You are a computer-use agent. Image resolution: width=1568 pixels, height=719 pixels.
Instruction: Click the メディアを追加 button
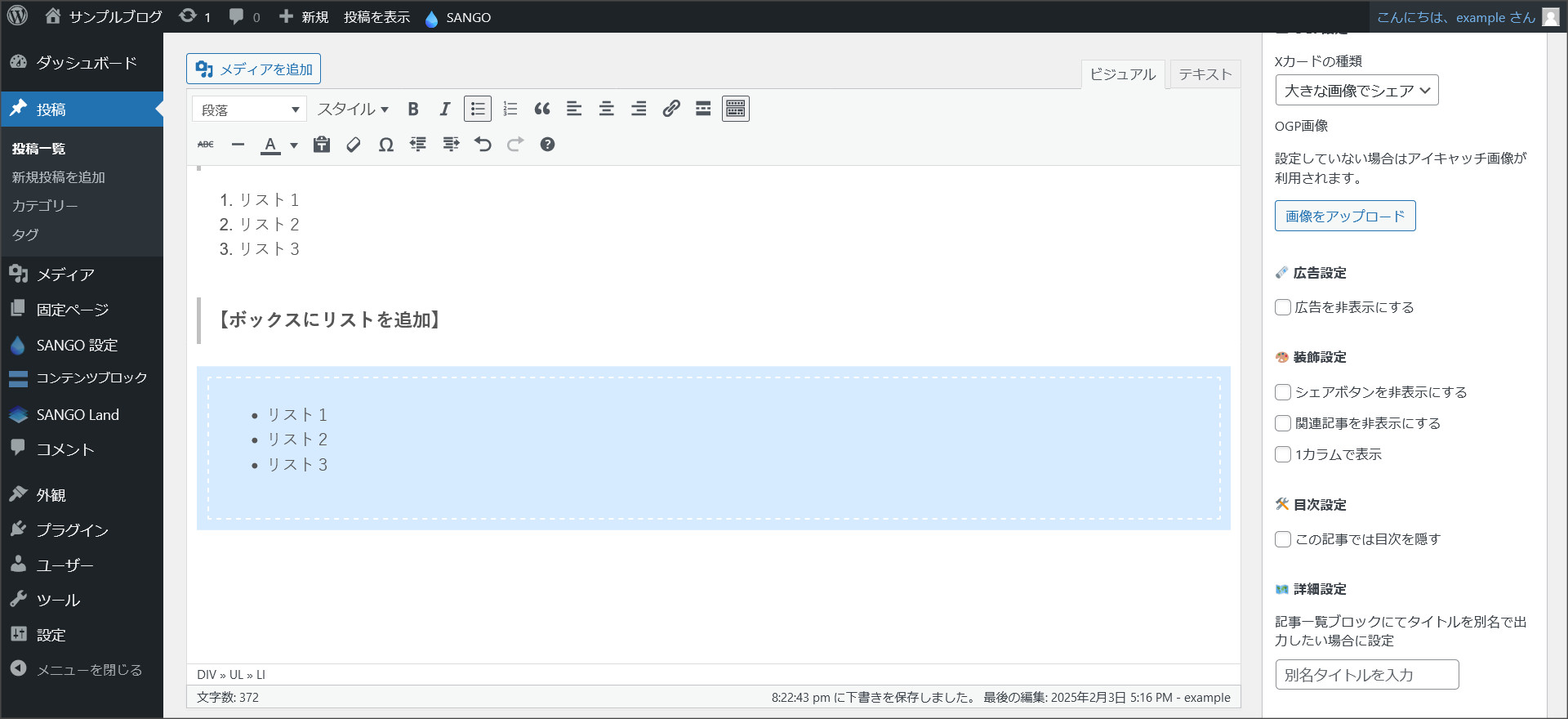253,69
